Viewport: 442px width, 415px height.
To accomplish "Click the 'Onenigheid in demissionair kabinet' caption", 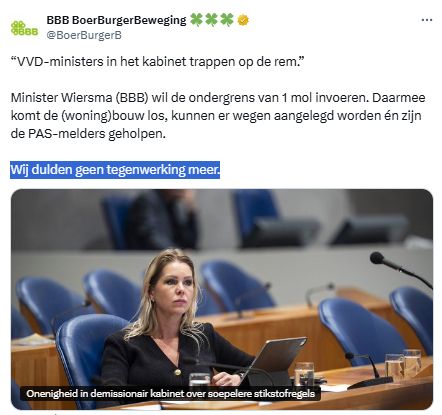I will coord(170,394).
